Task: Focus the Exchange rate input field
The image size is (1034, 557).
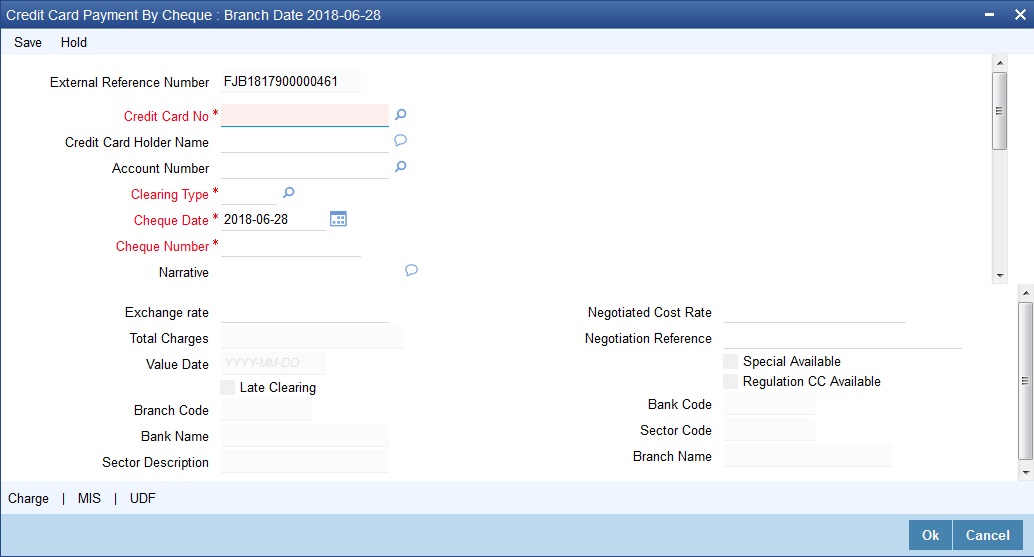Action: [x=305, y=312]
